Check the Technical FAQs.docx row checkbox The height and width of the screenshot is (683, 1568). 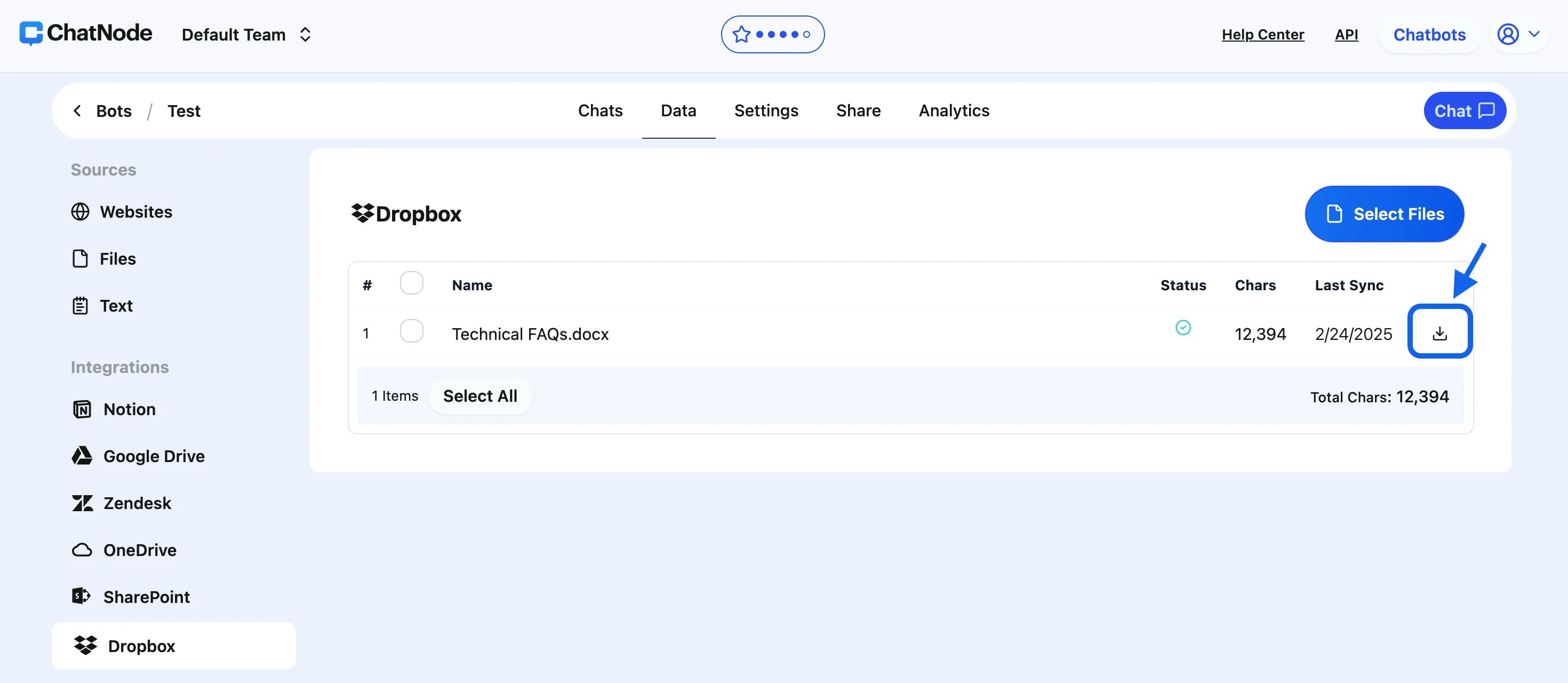(412, 331)
